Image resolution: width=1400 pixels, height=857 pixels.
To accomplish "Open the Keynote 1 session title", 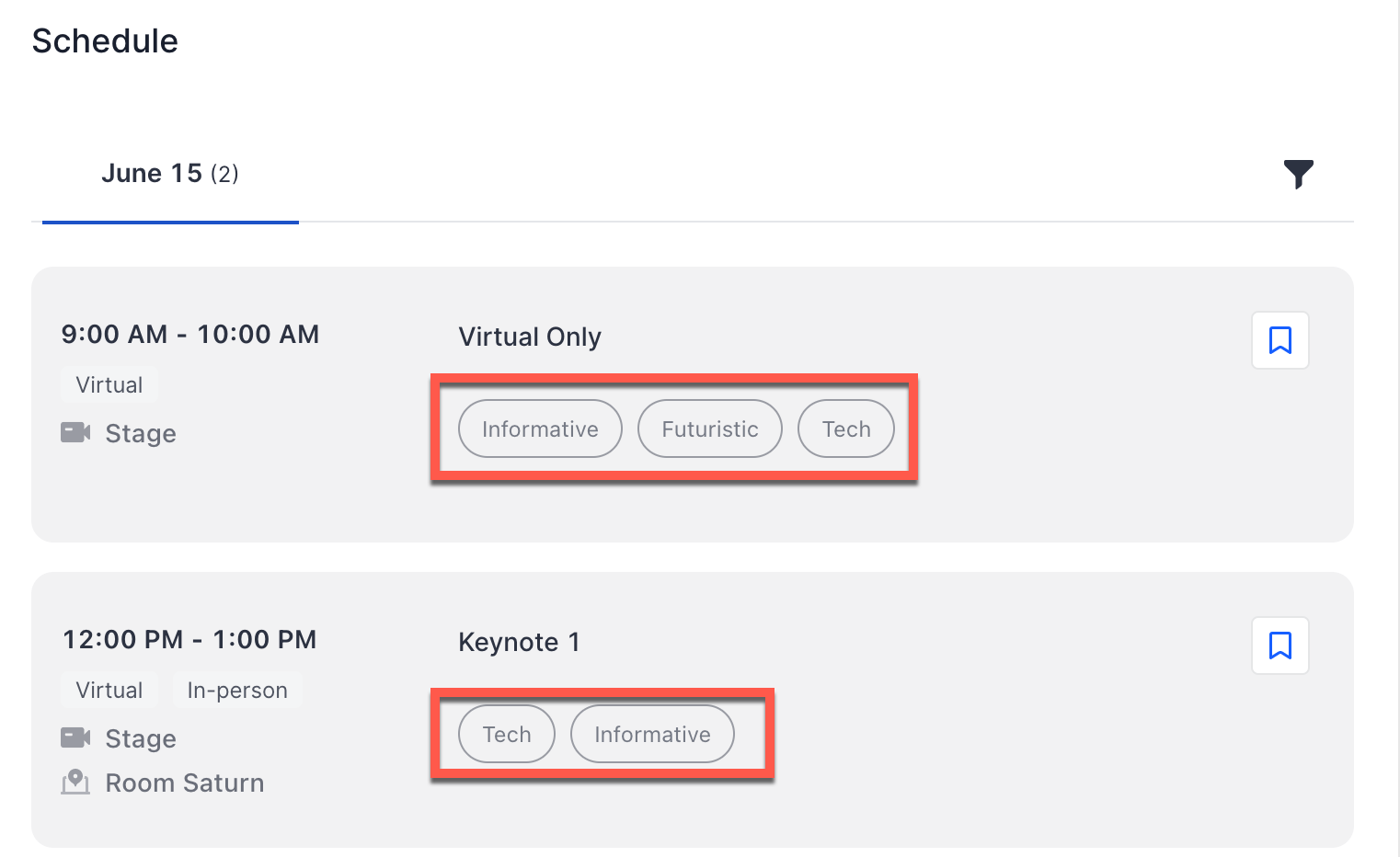I will coord(519,642).
